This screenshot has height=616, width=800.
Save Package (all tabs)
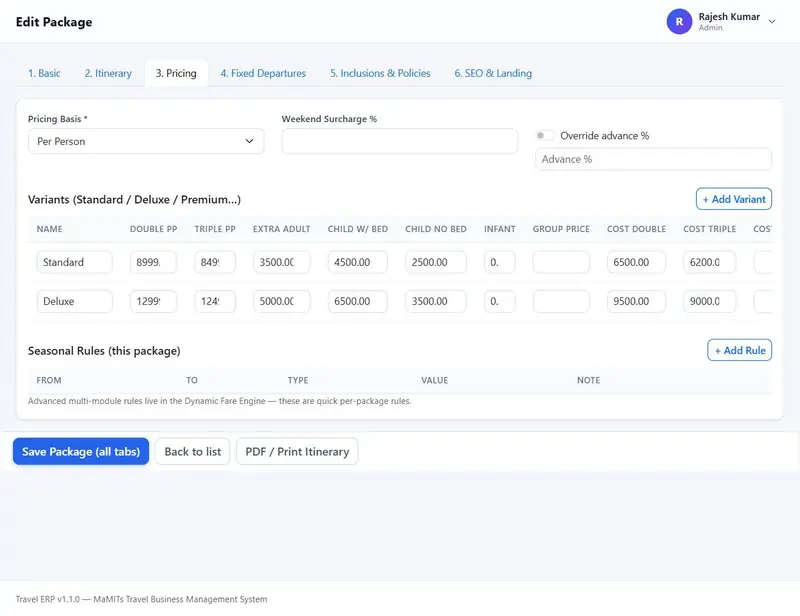click(81, 452)
